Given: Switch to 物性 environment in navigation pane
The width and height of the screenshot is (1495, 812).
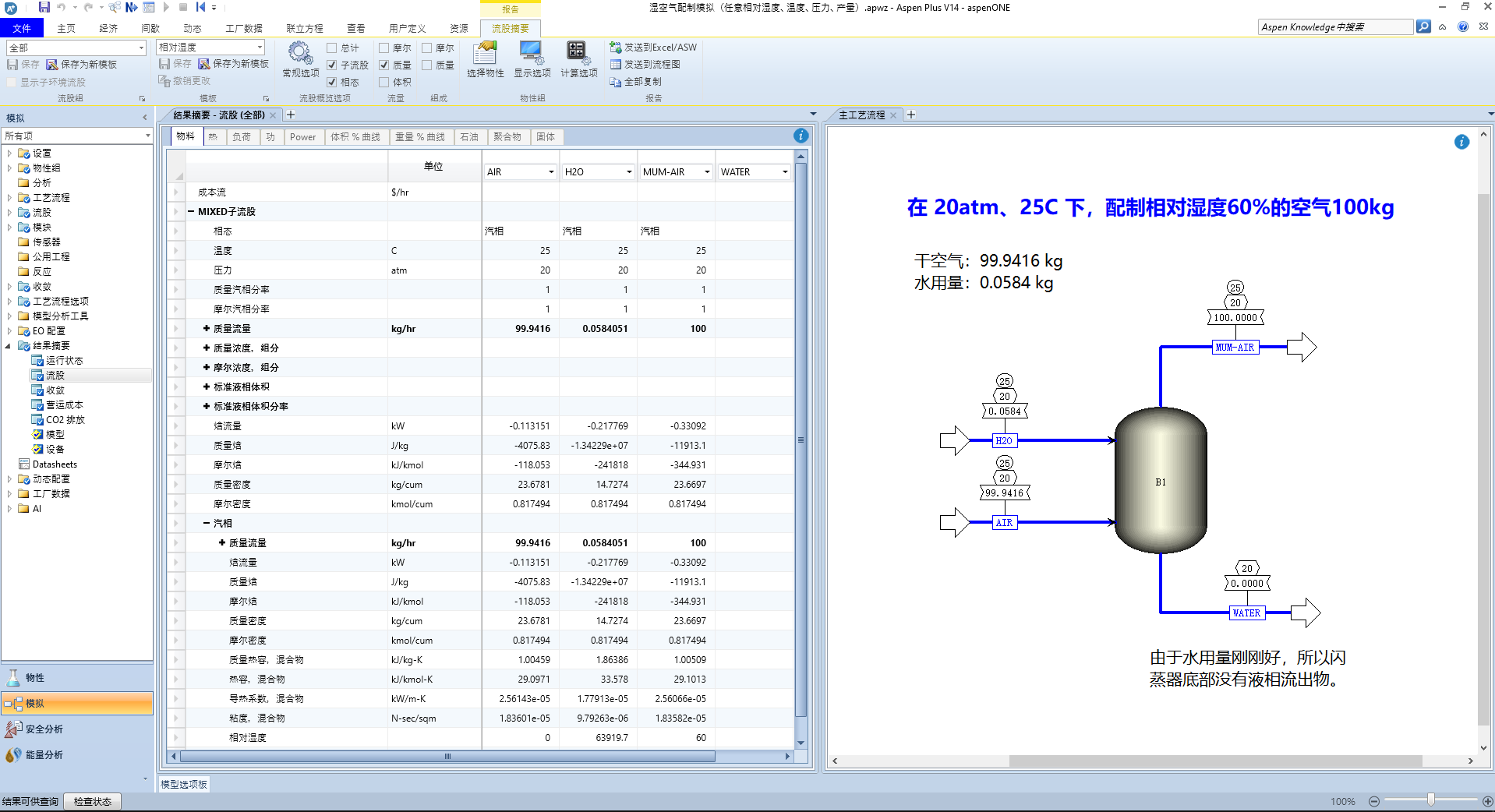Looking at the screenshot, I should (77, 677).
